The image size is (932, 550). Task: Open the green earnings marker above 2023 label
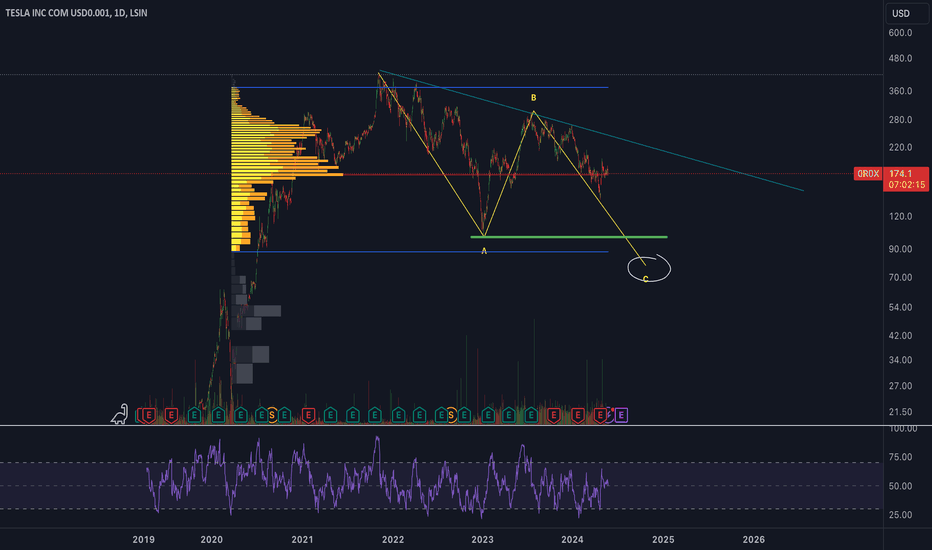pos(487,415)
